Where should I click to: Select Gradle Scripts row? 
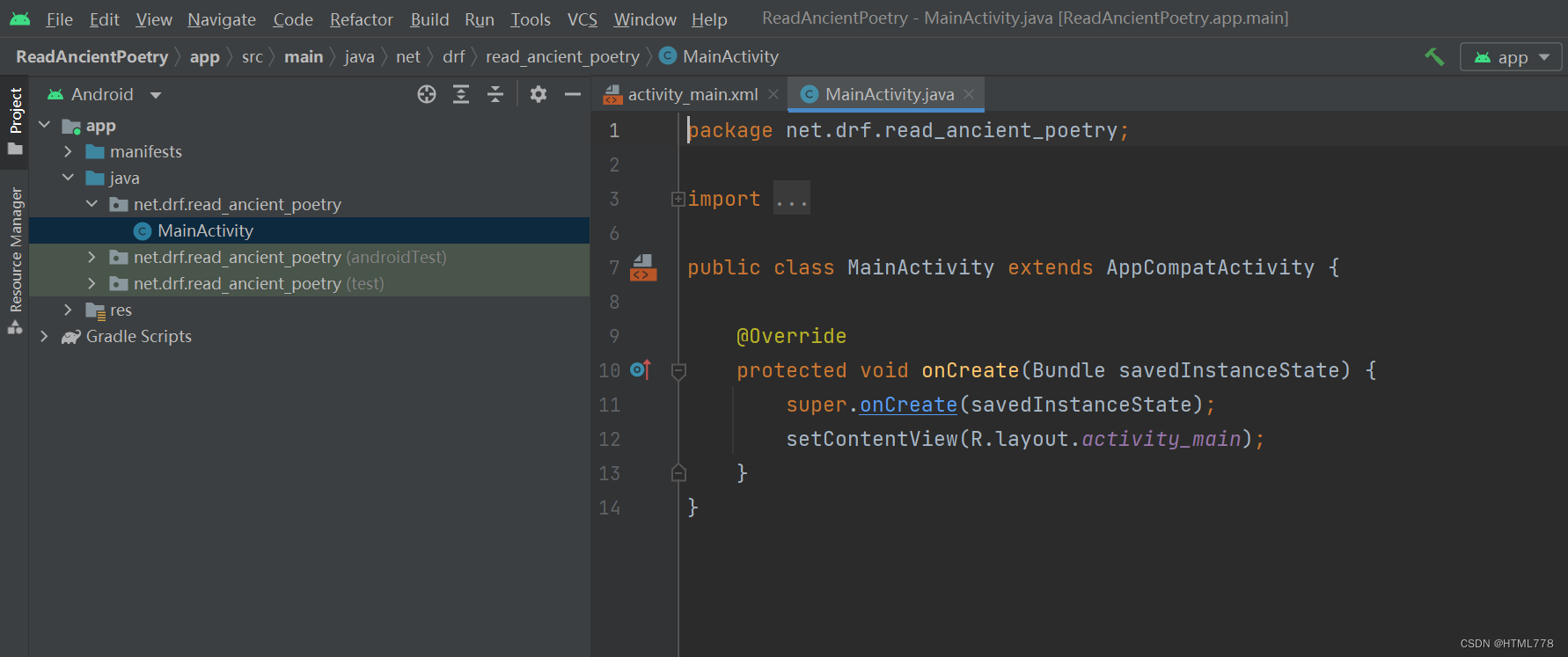(309, 336)
